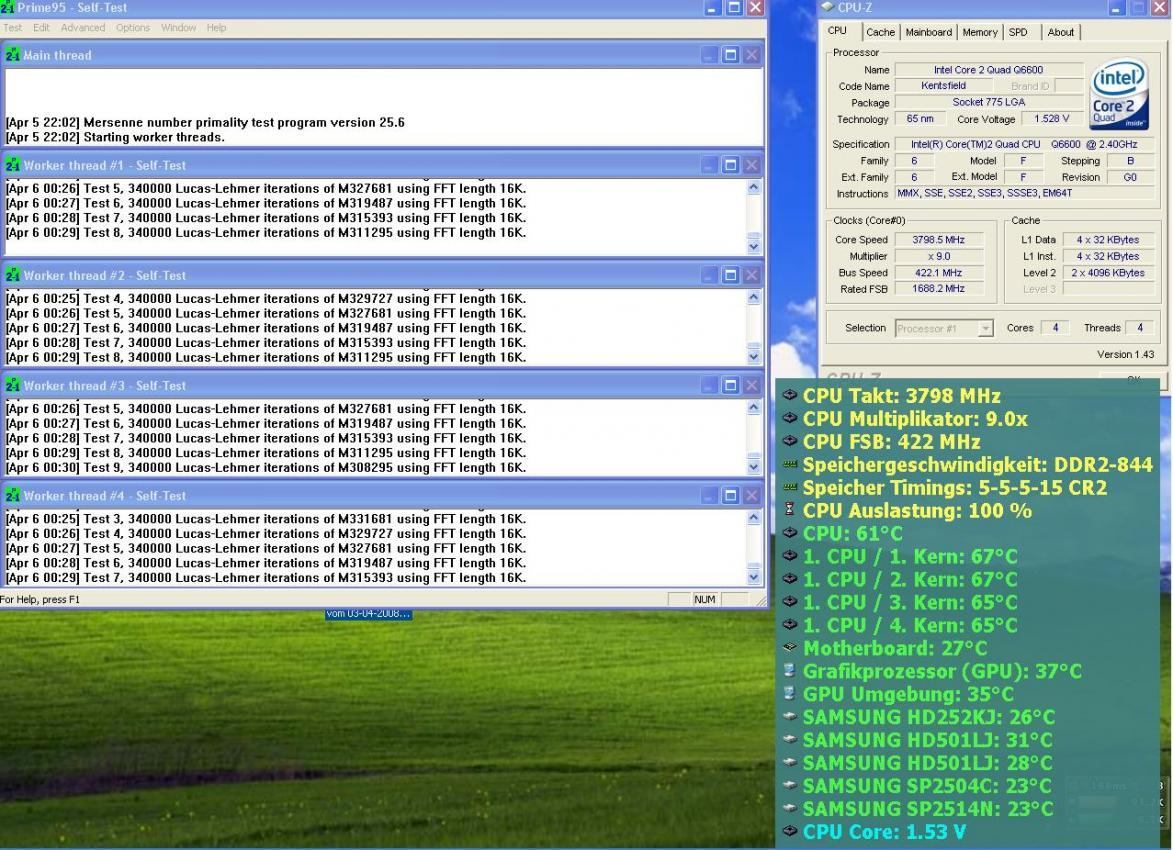Open the Advanced menu in Prime95
The height and width of the screenshot is (850, 1173).
[83, 28]
